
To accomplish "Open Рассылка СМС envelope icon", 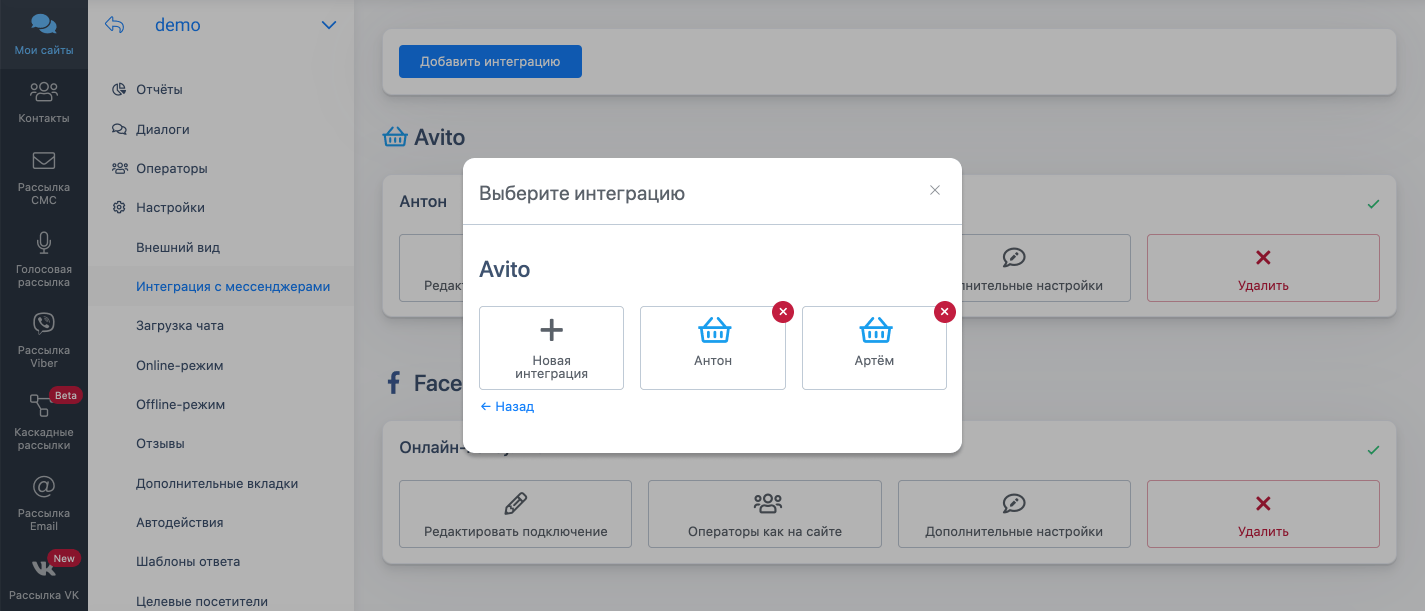I will (43, 160).
